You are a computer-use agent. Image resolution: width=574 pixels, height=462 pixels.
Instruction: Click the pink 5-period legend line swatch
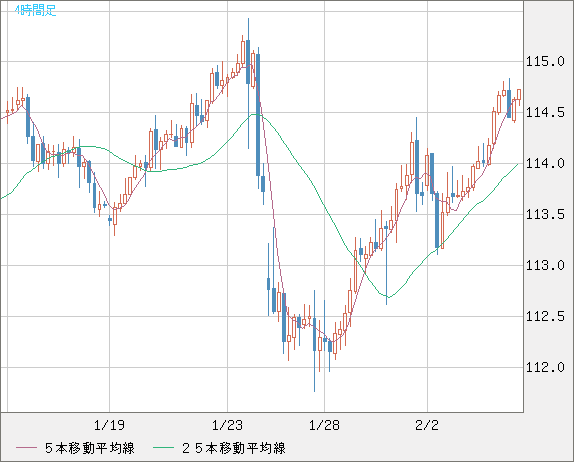tap(27, 448)
